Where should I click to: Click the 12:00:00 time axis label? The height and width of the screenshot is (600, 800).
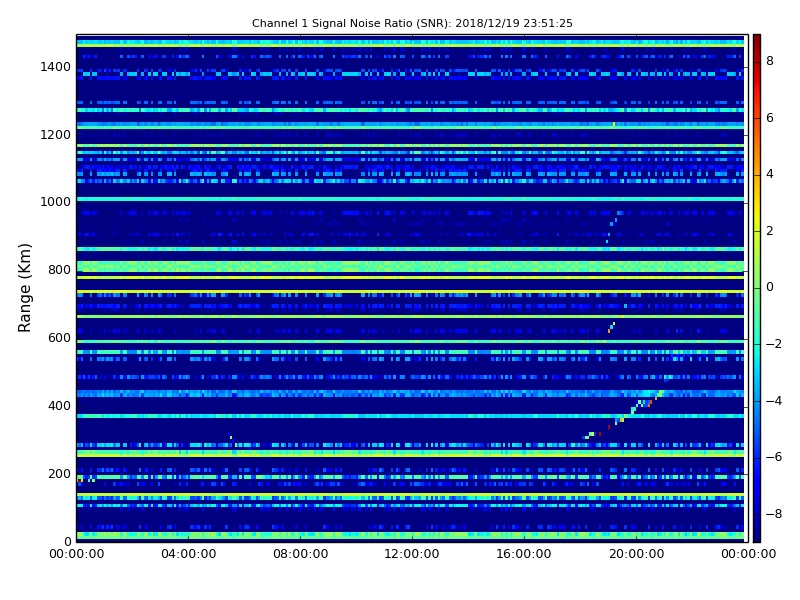[412, 554]
